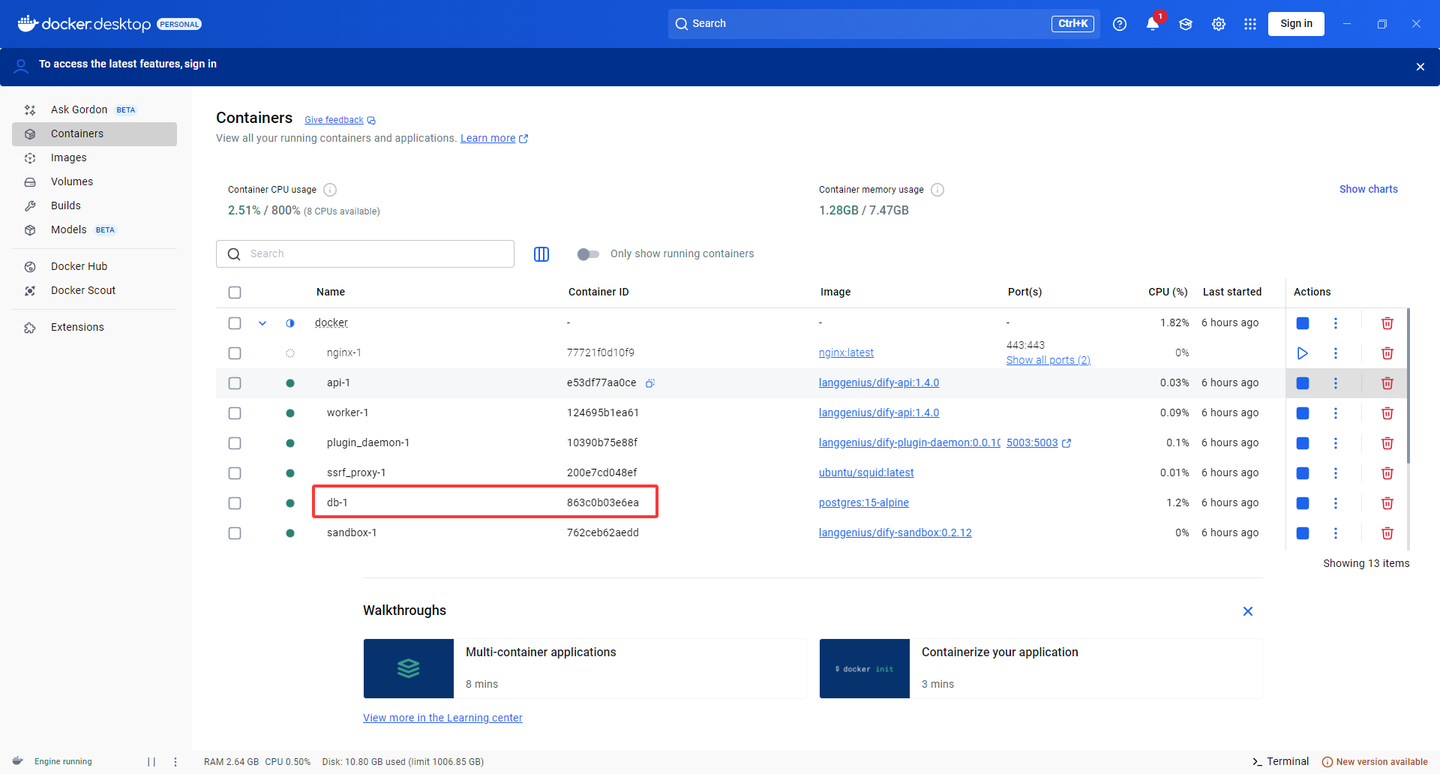
Task: Open the notifications bell
Action: point(1152,23)
